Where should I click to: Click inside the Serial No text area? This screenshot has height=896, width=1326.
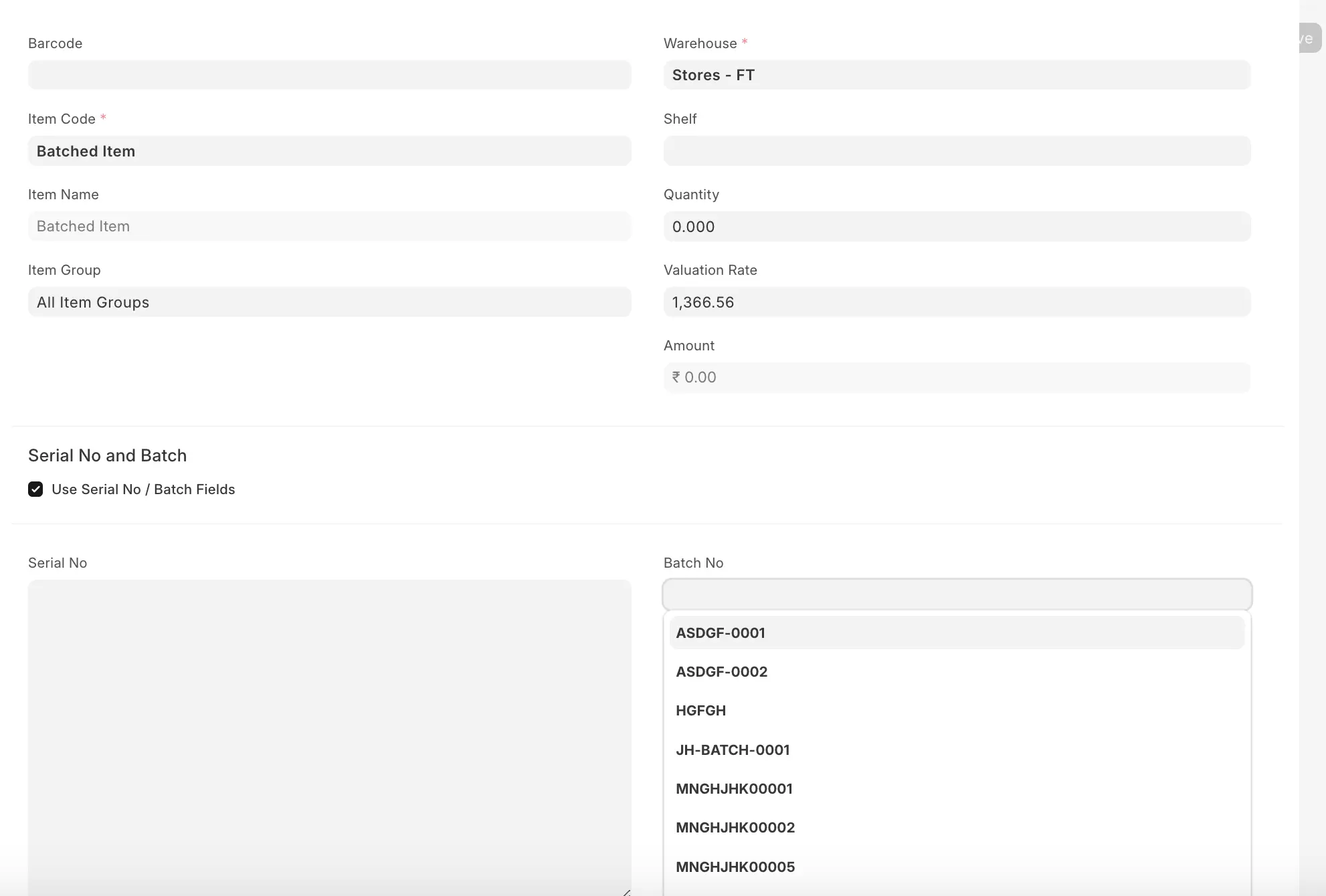tap(329, 738)
